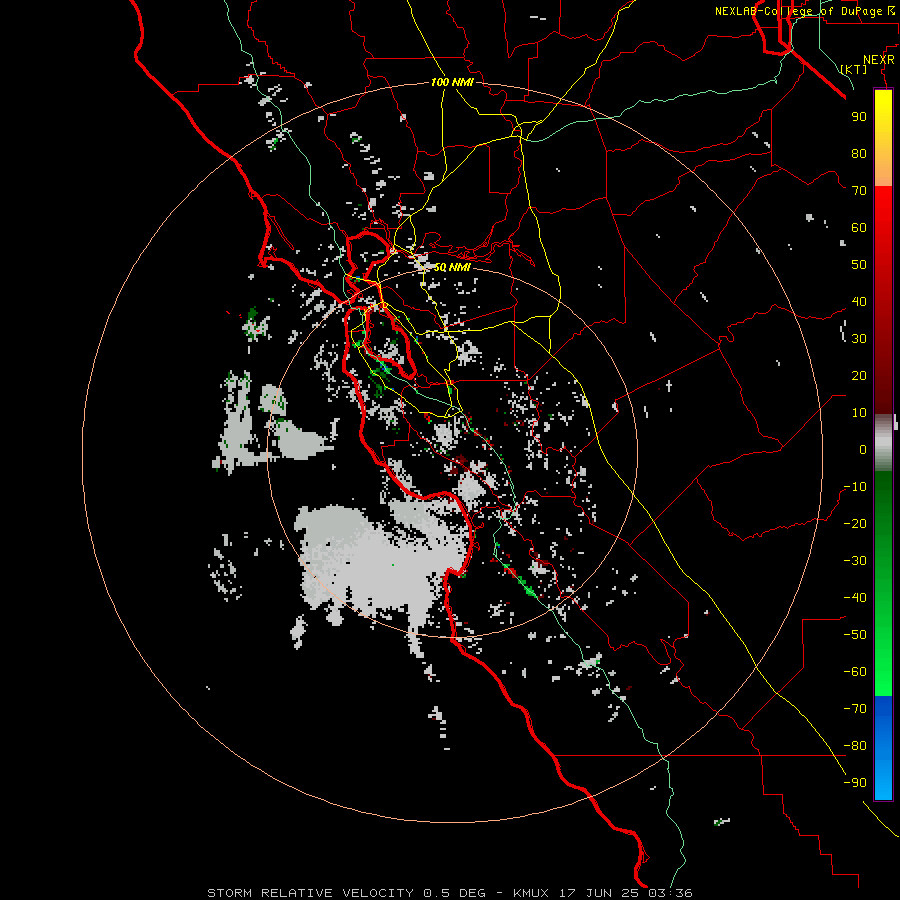The width and height of the screenshot is (900, 900).
Task: Click the -60 value on velocity scale
Action: click(x=855, y=672)
